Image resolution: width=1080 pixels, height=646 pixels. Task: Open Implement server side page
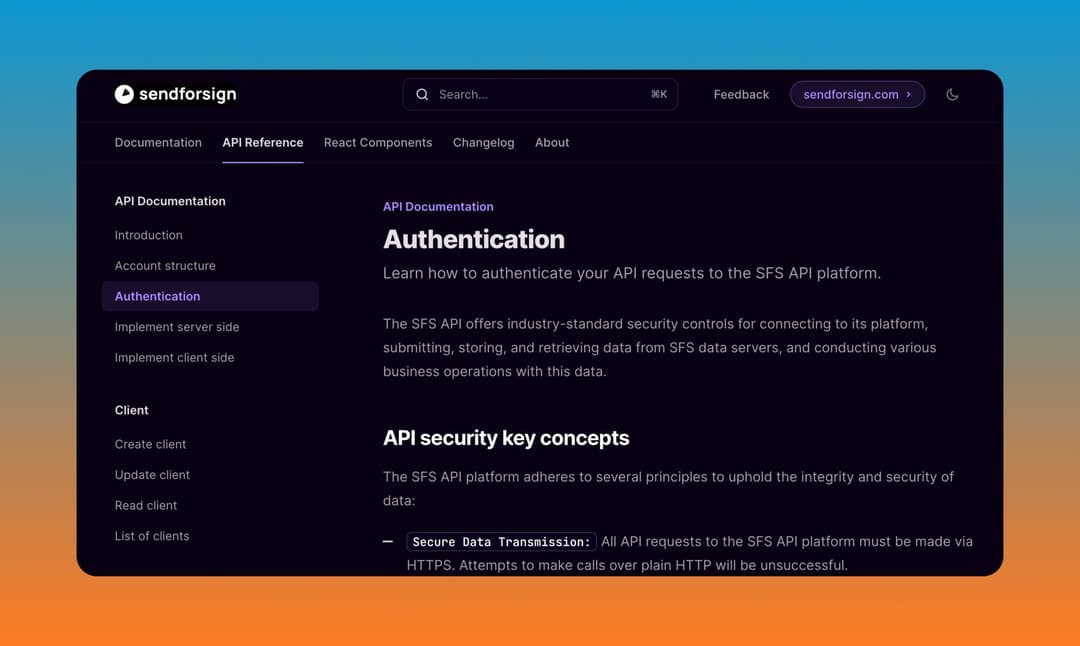click(177, 327)
